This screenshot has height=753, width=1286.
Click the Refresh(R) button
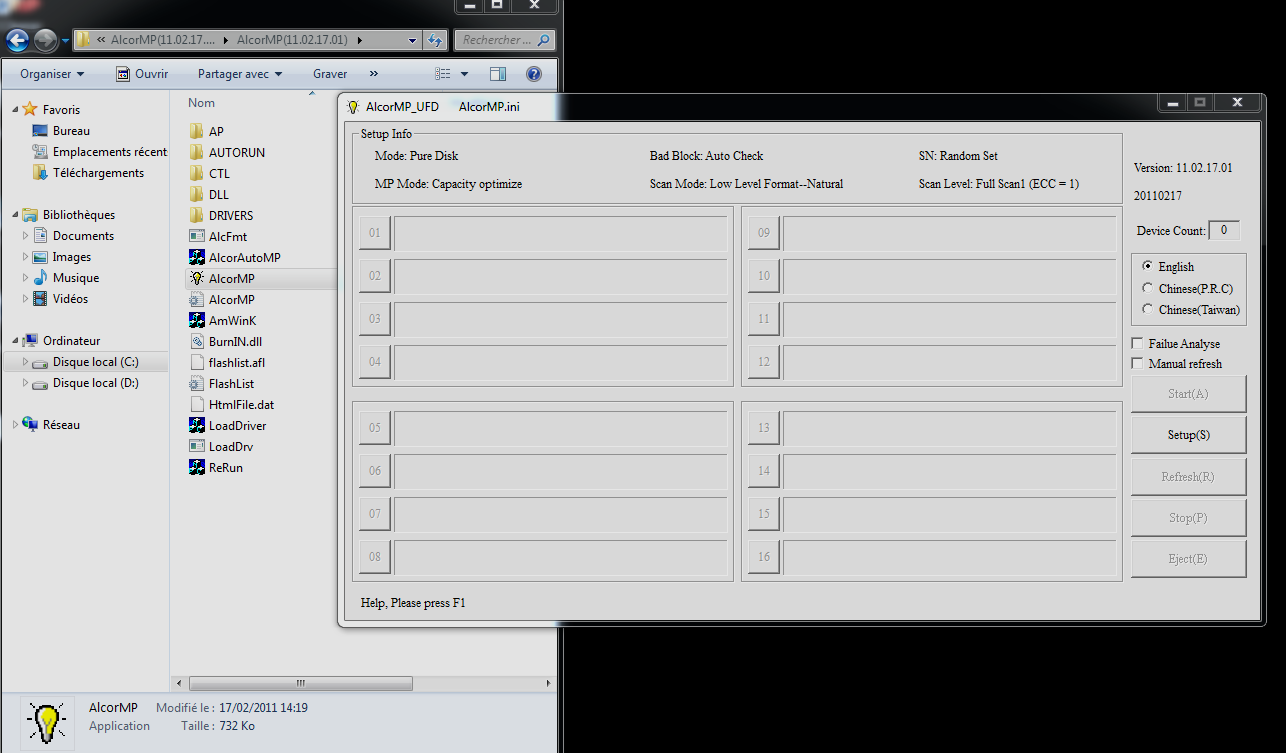pyautogui.click(x=1188, y=477)
